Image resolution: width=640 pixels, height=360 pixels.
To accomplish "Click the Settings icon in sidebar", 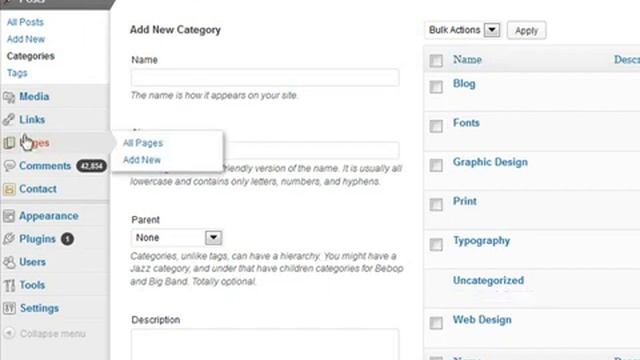I will [x=9, y=308].
